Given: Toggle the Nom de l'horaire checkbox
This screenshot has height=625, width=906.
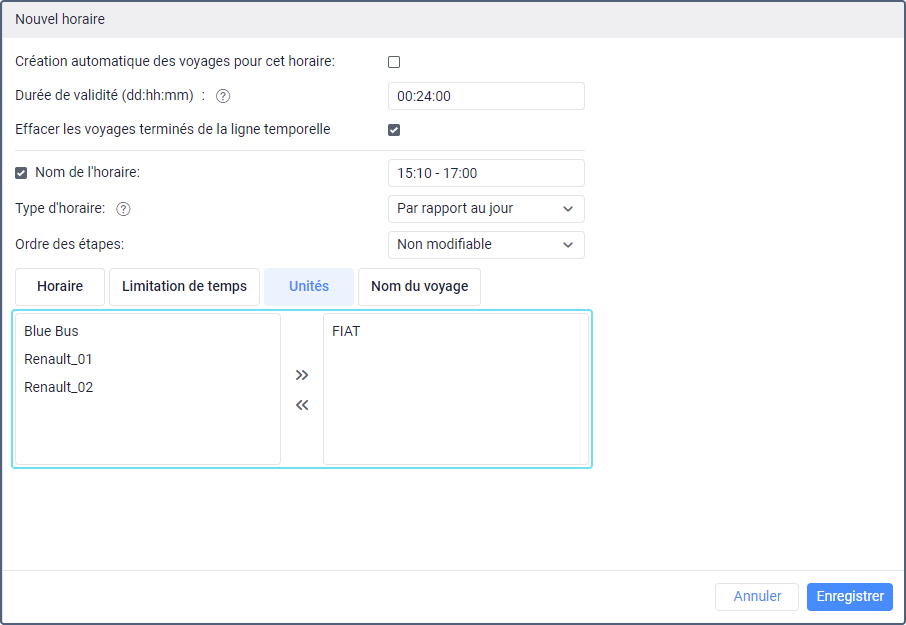Looking at the screenshot, I should 21,173.
